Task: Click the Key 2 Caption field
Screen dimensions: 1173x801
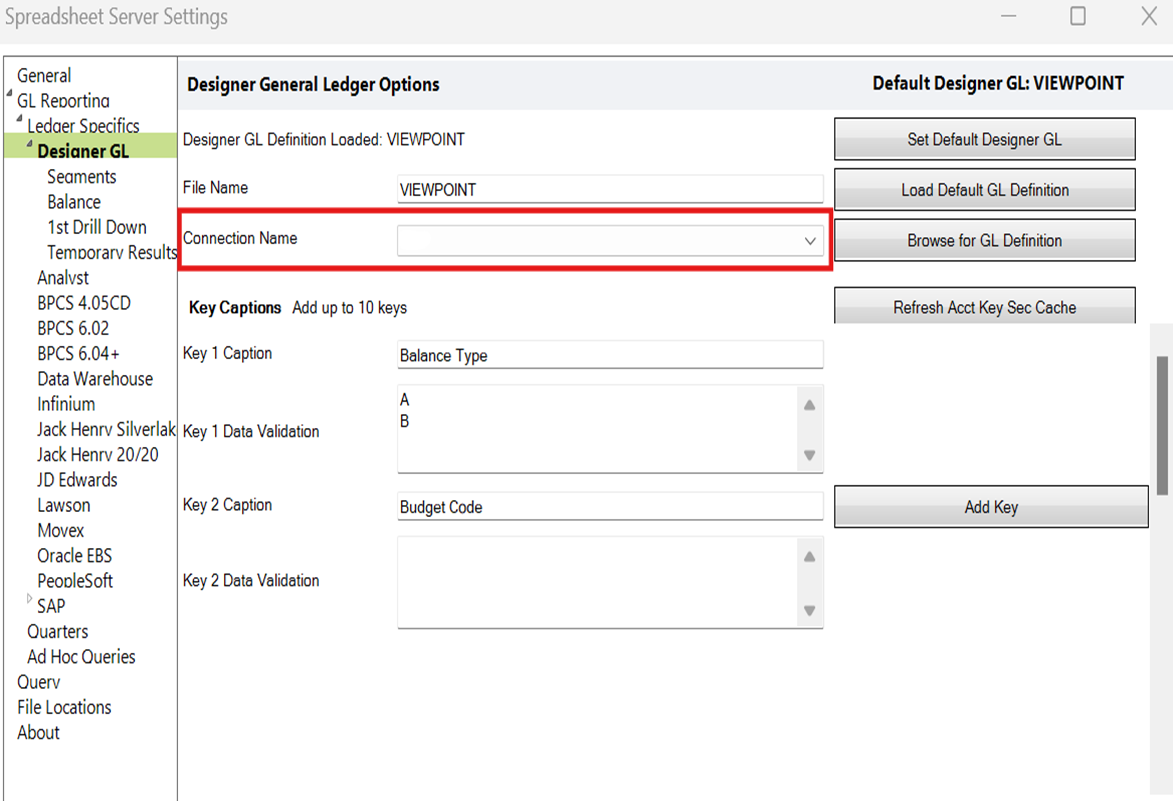Action: [610, 506]
